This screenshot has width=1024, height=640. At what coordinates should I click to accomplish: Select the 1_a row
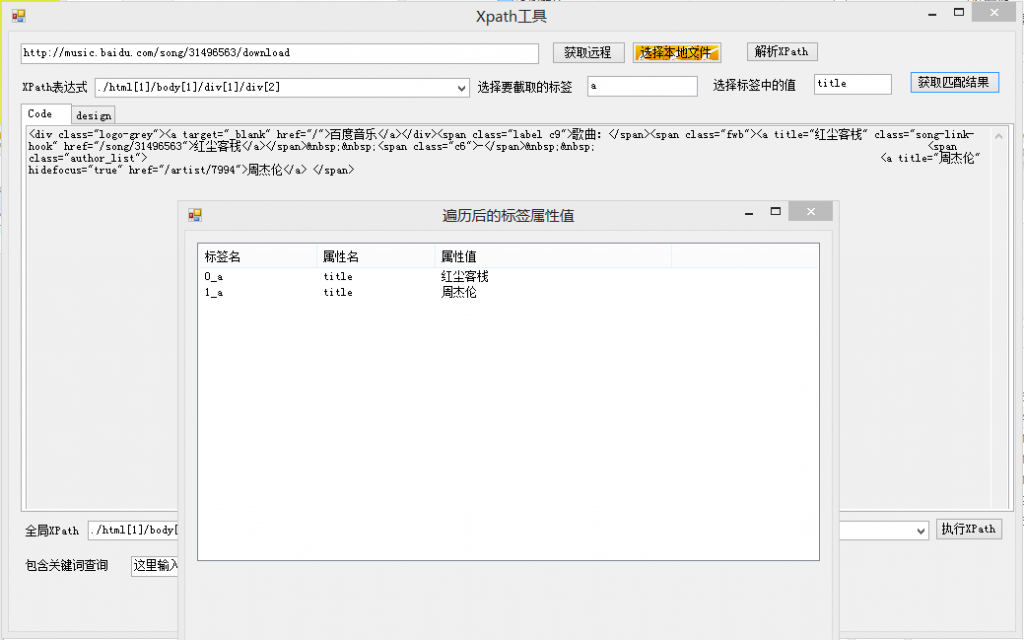point(508,293)
